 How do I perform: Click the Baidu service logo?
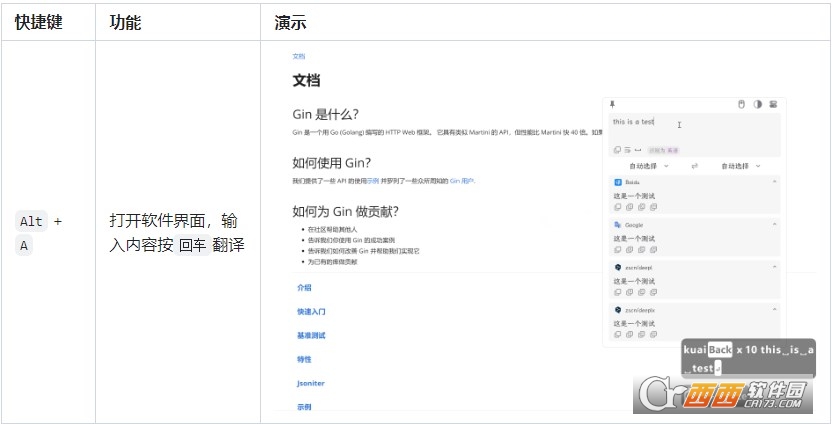618,182
